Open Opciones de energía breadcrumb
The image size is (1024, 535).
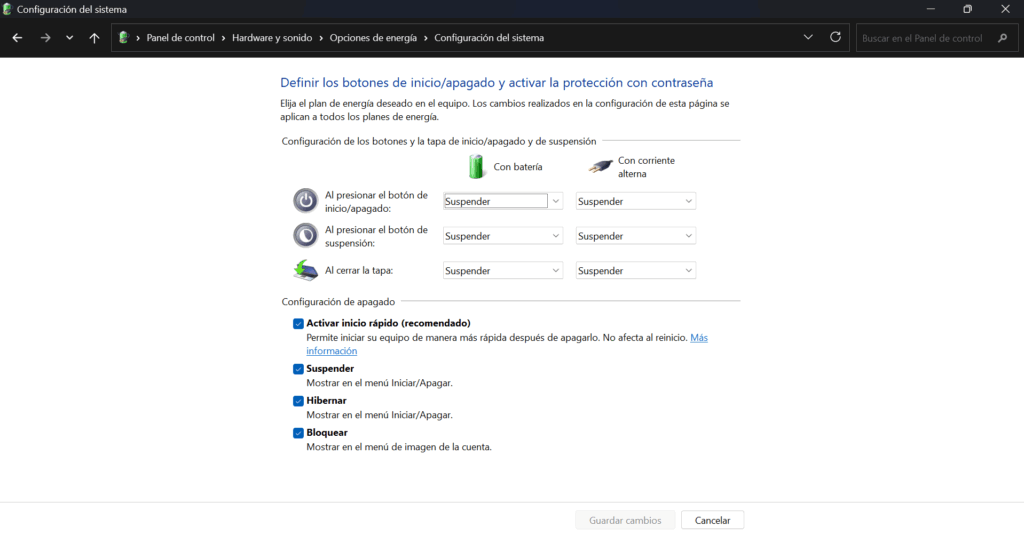(373, 38)
